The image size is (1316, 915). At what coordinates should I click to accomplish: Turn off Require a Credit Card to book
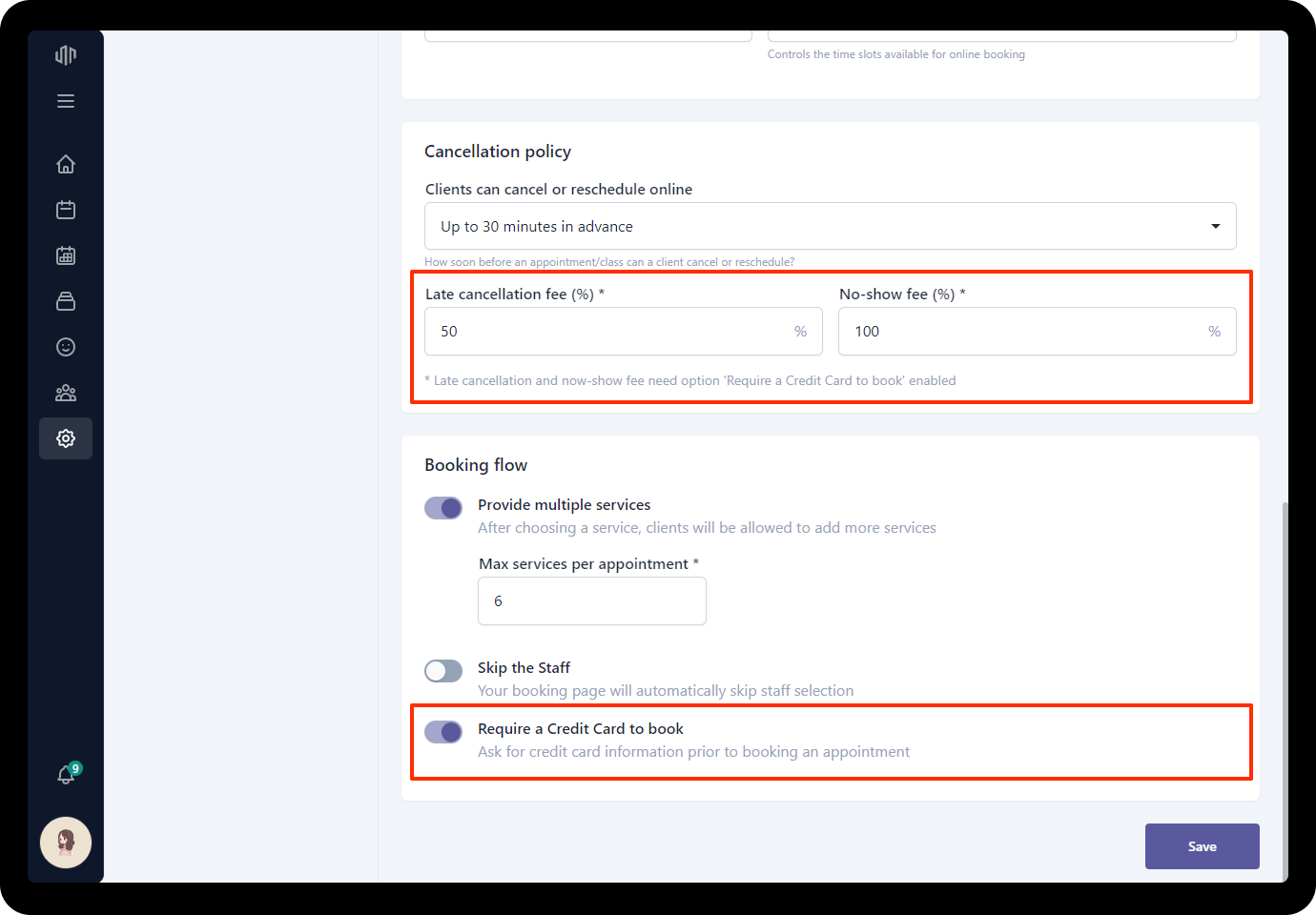click(x=443, y=732)
